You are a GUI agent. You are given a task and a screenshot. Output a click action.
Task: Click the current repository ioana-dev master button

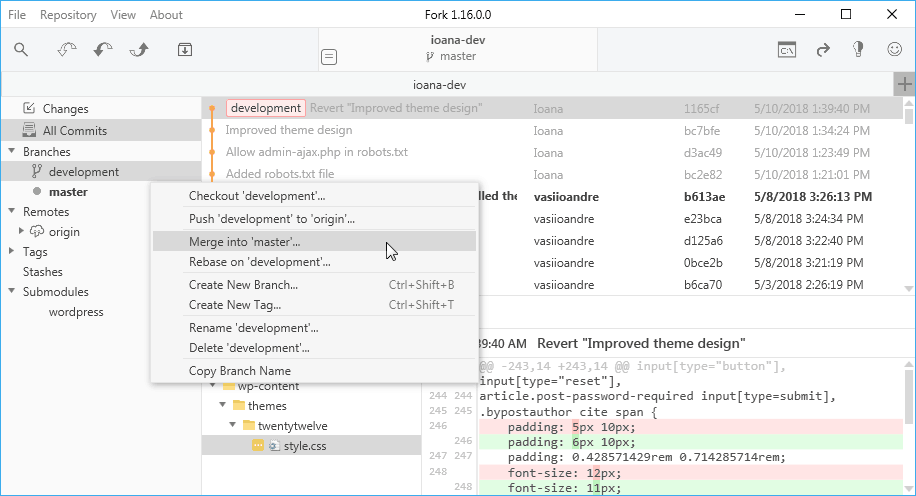458,48
